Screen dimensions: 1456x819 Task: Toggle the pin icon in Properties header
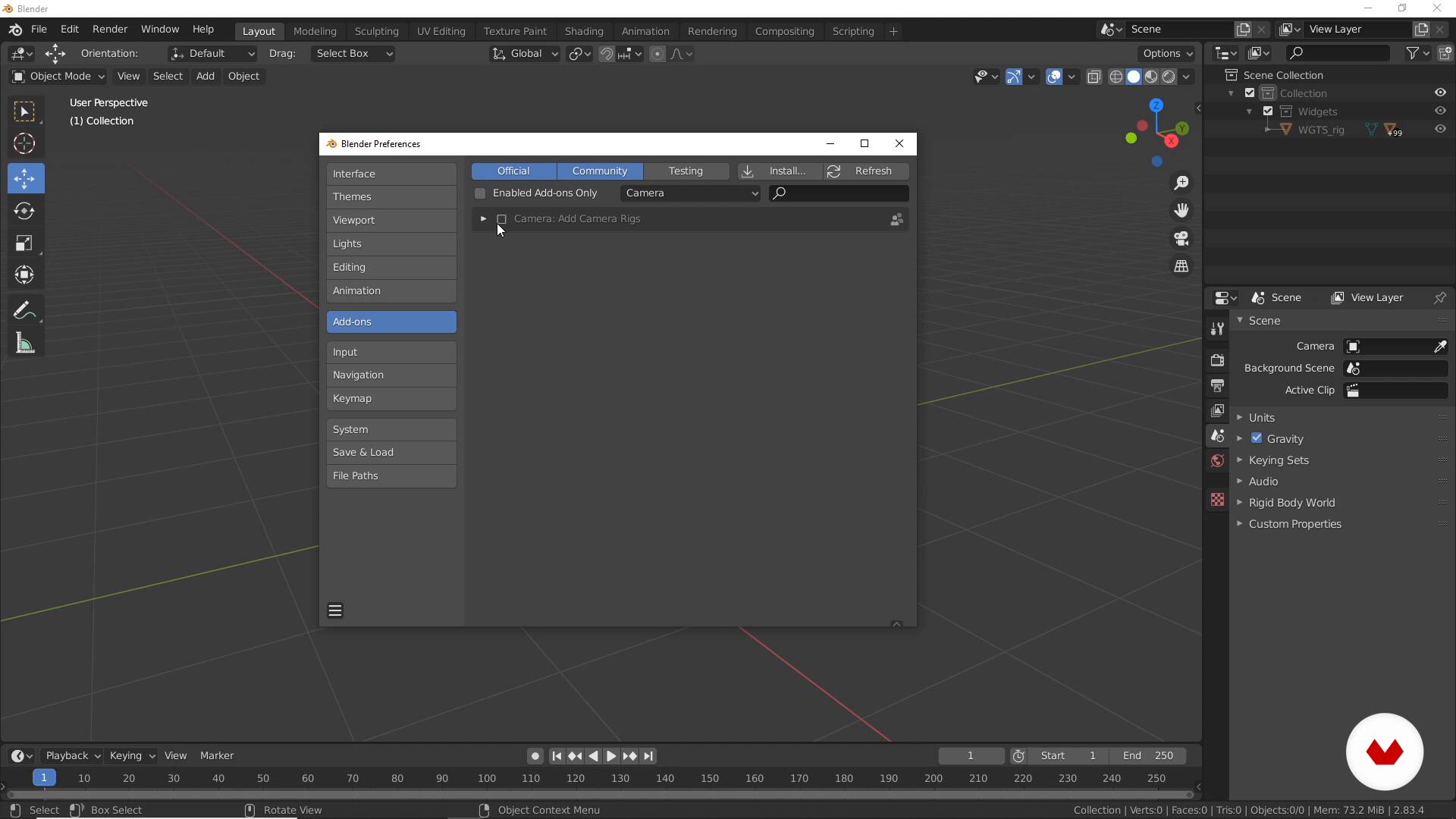(1439, 297)
